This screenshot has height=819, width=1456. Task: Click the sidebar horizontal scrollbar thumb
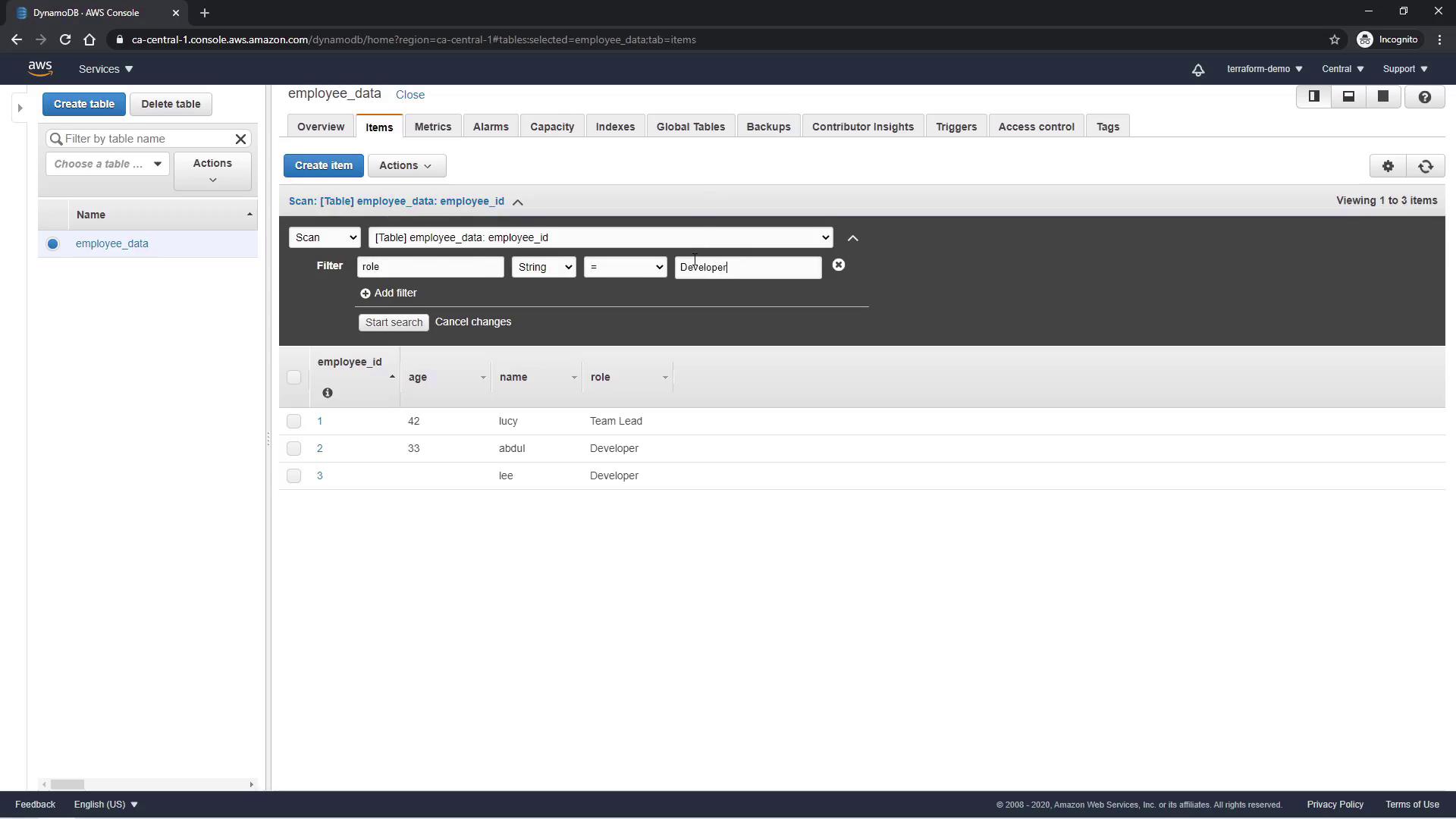[67, 784]
